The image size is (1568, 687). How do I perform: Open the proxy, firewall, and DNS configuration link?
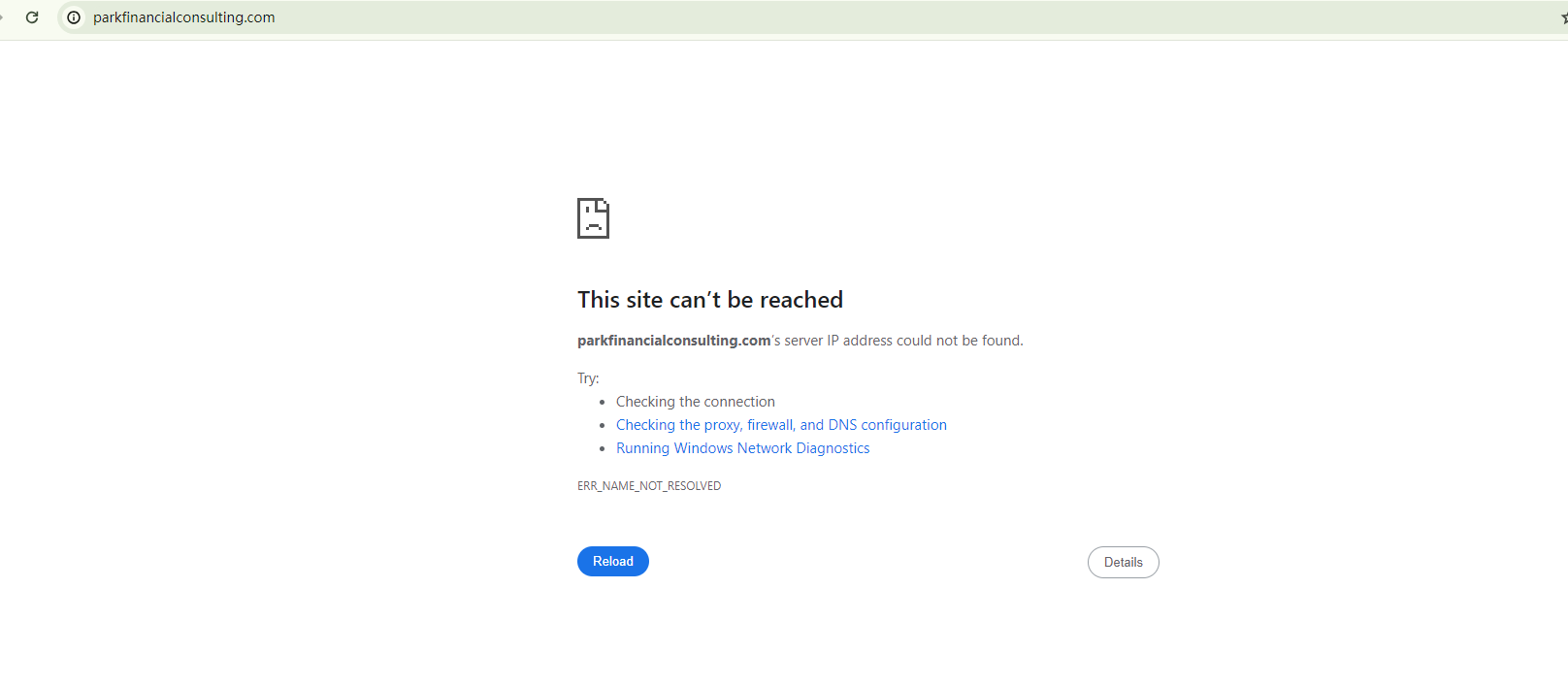click(781, 425)
